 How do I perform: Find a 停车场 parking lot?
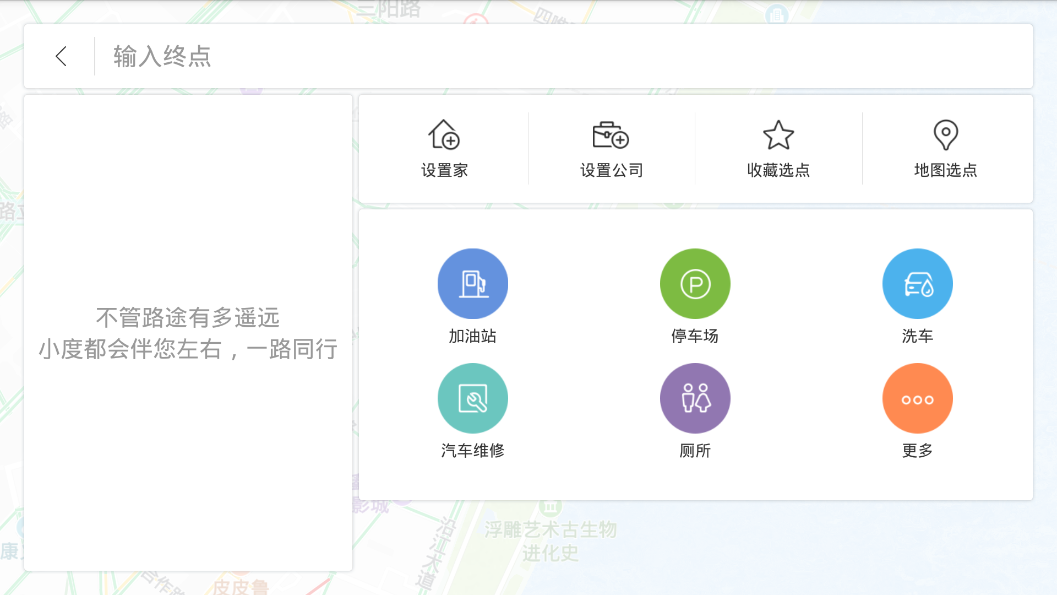[694, 295]
